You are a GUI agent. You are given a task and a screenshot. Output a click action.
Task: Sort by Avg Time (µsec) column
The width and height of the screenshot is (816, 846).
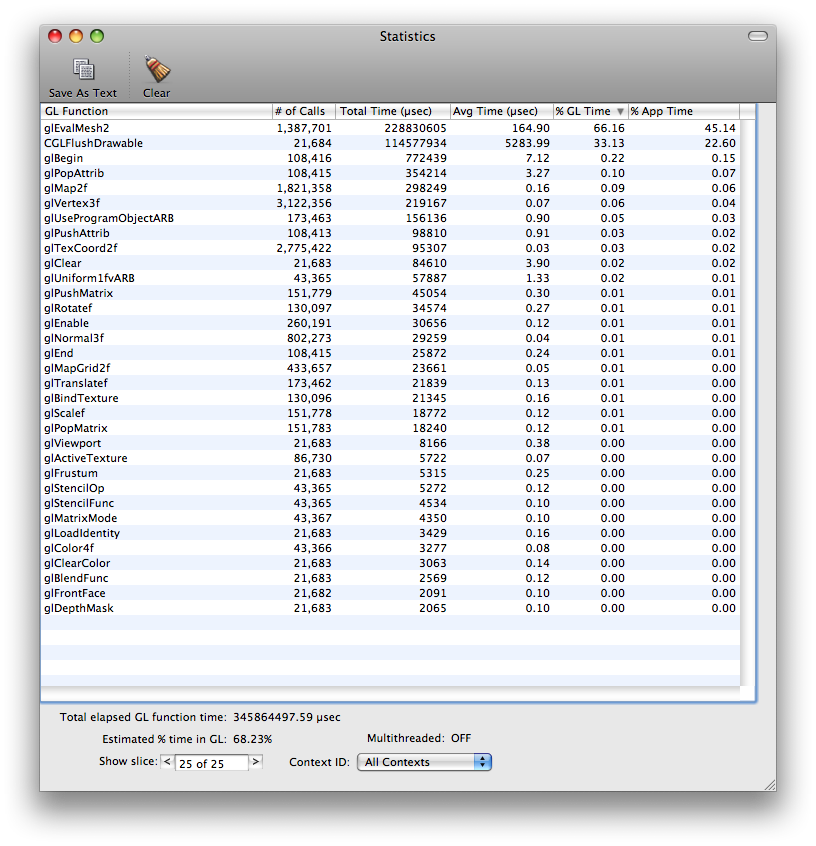pos(502,111)
